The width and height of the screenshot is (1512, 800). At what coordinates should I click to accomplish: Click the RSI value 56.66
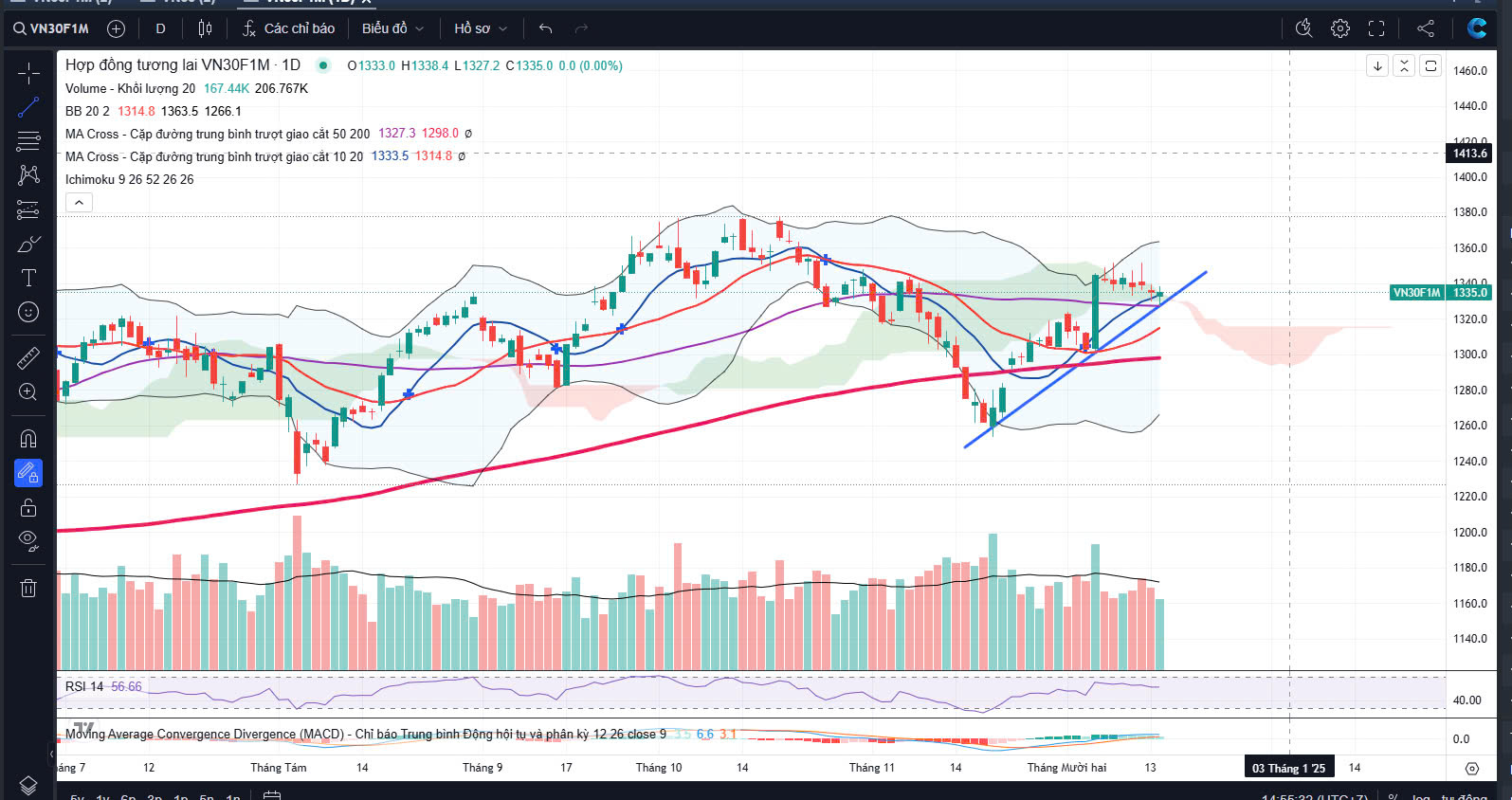(126, 686)
